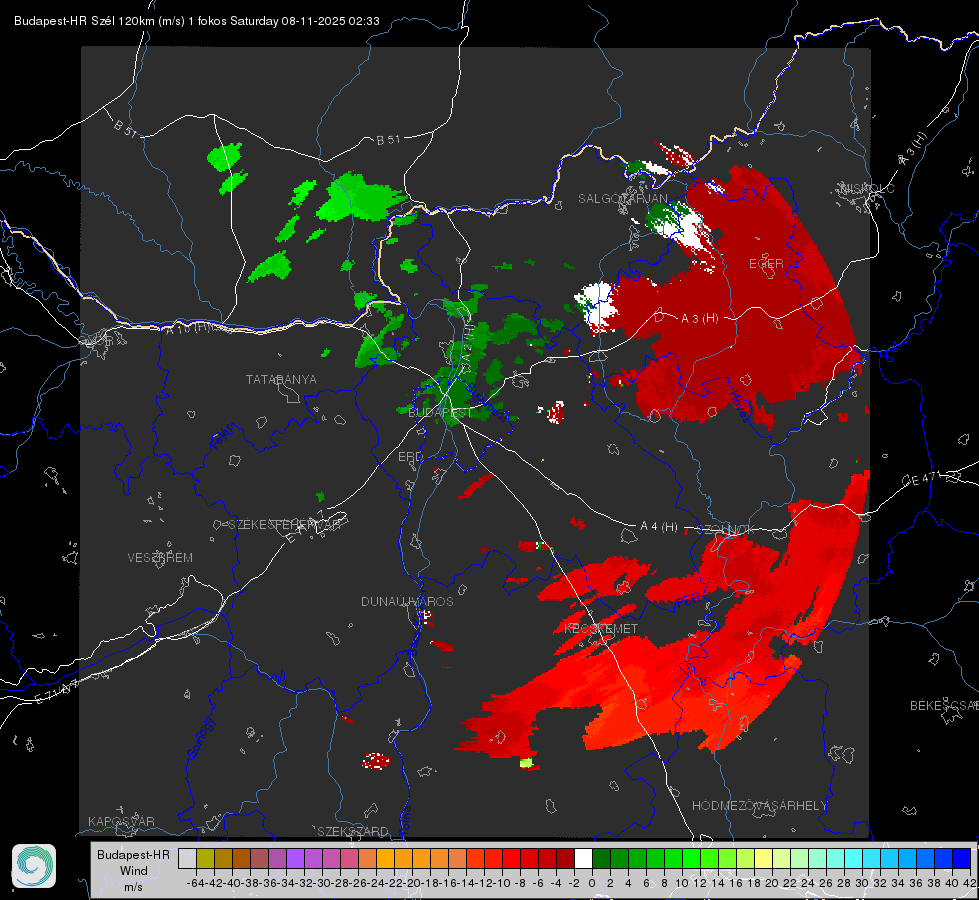This screenshot has width=979, height=900.
Task: Click the KAPOSVAR city label
Action: [x=121, y=821]
